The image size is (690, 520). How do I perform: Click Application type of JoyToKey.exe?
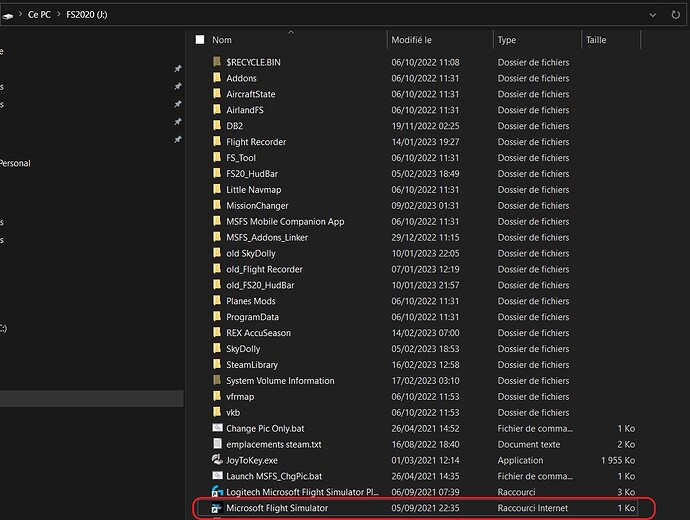[x=520, y=460]
